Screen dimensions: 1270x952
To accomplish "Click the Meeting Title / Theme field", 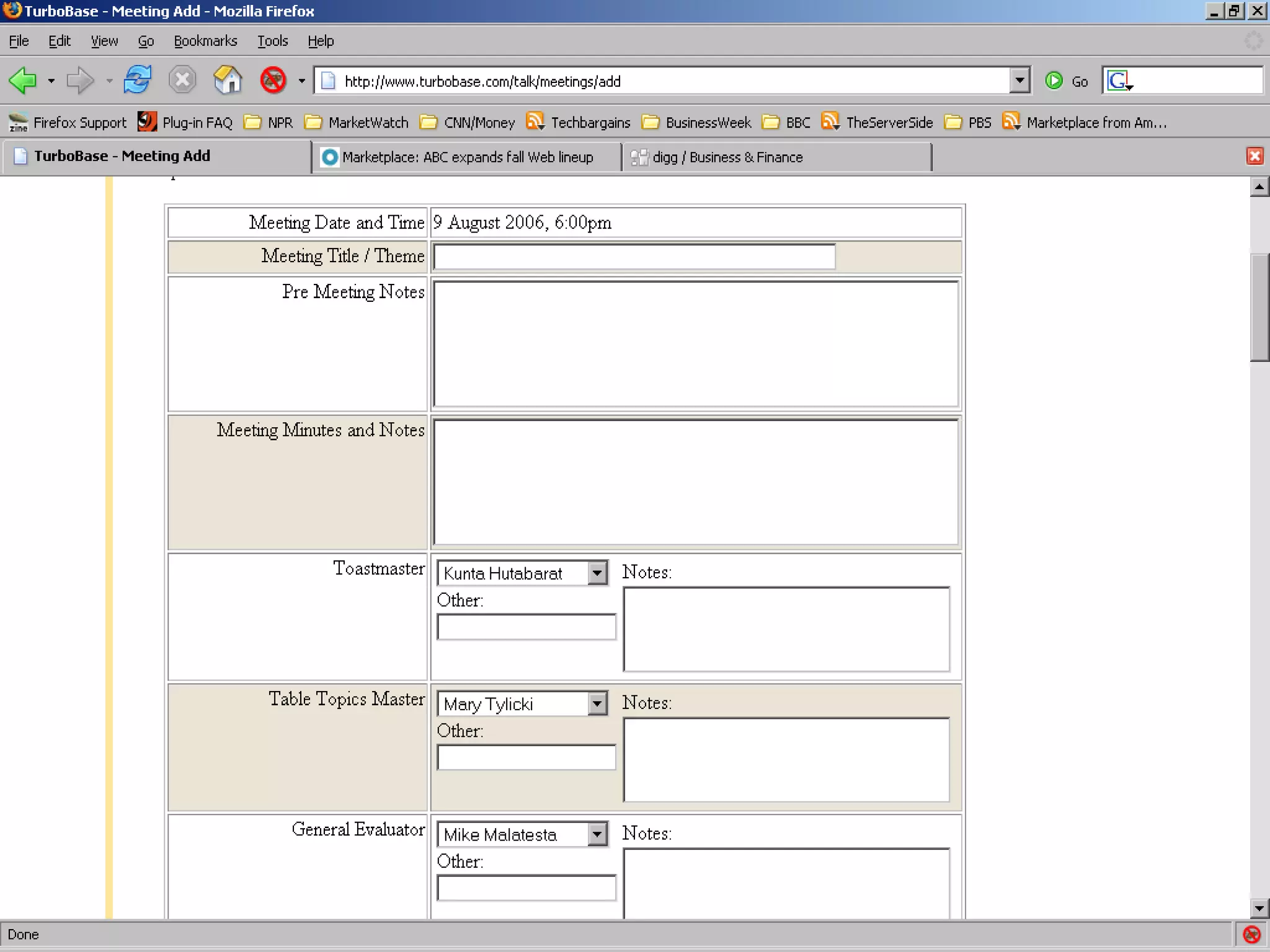I will pyautogui.click(x=634, y=257).
